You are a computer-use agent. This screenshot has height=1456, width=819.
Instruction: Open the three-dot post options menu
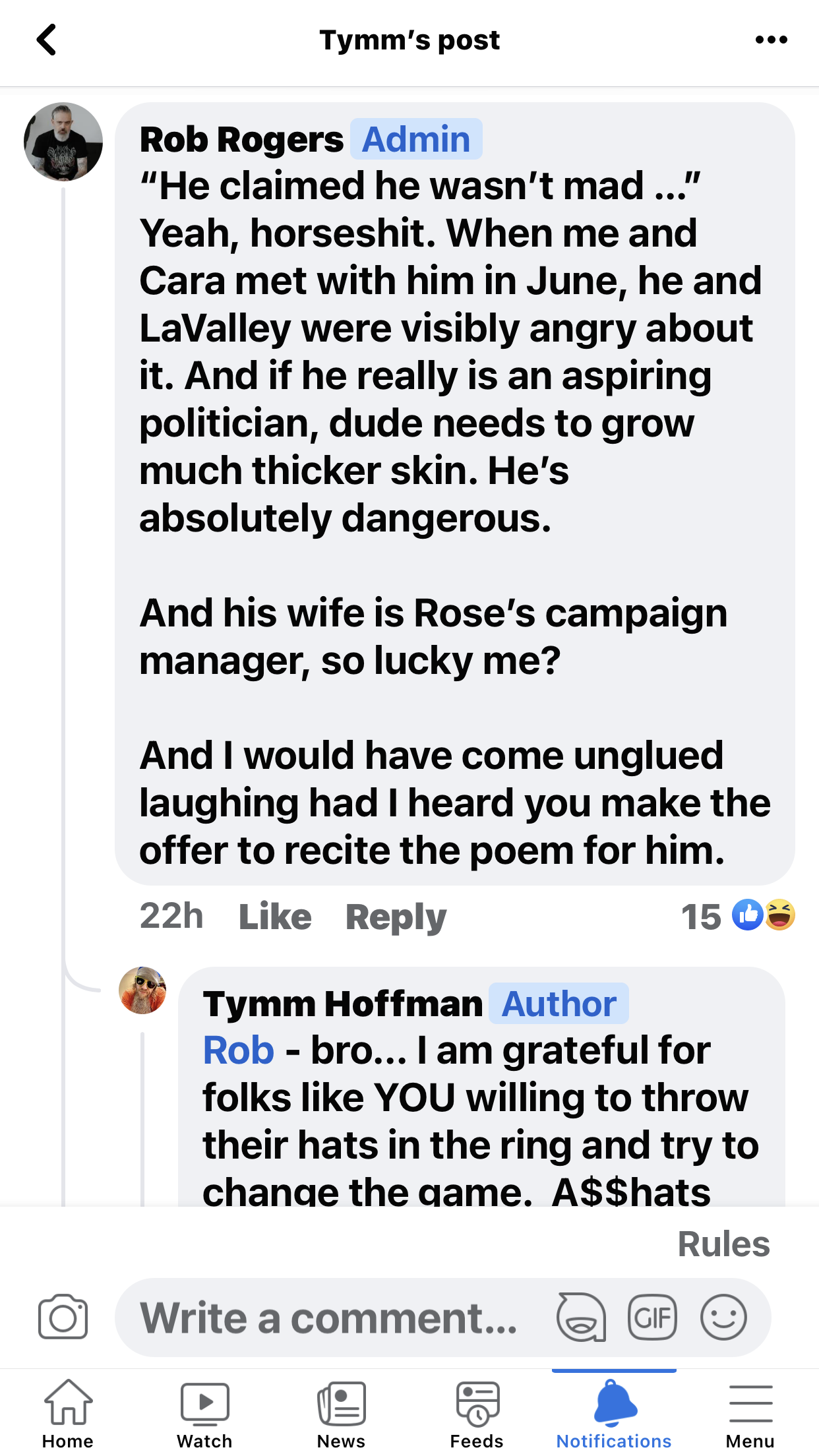pos(771,40)
